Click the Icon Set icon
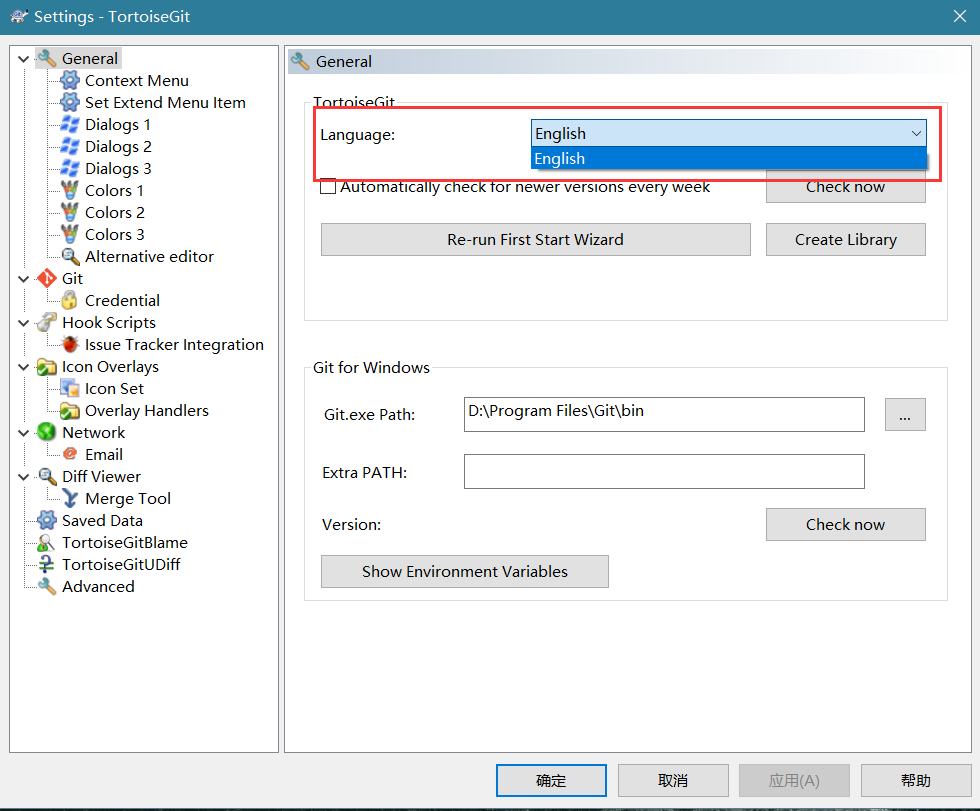 [70, 388]
